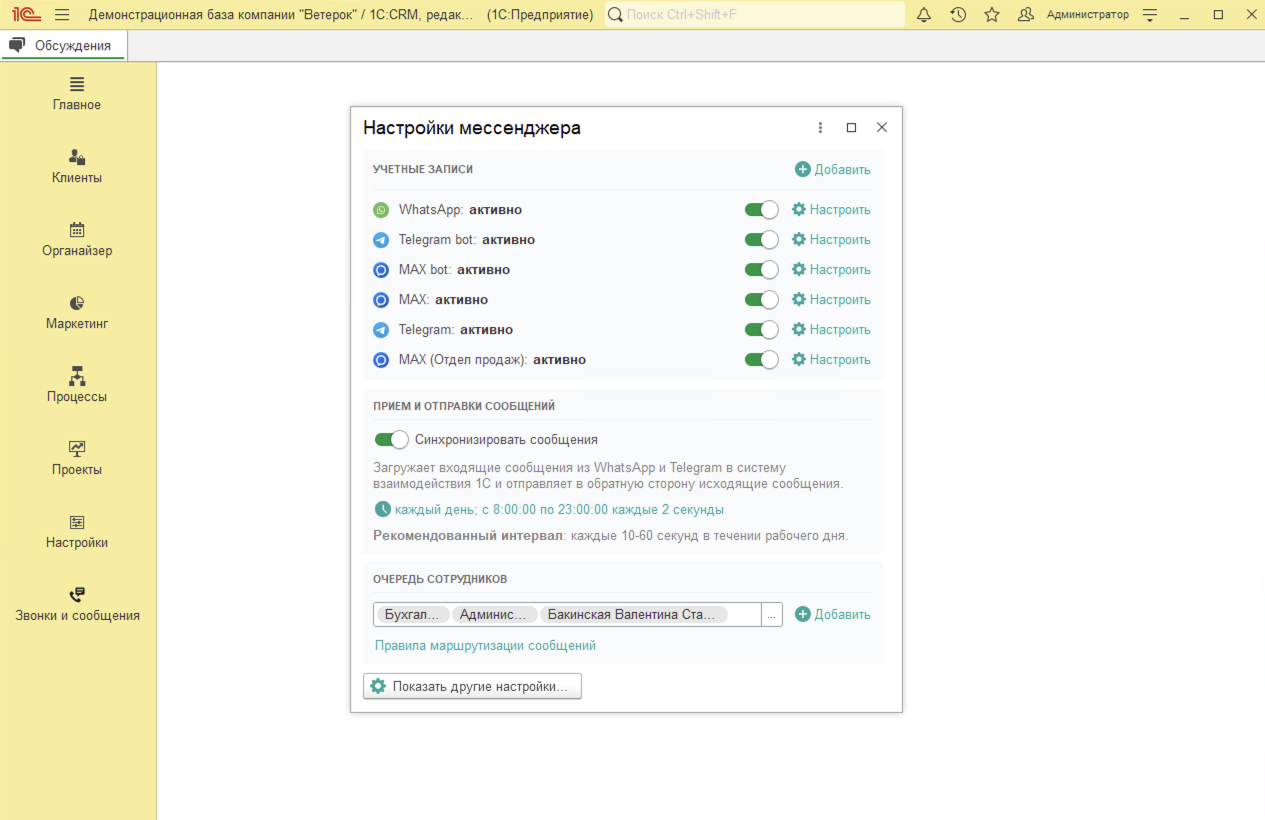The height and width of the screenshot is (820, 1265).
Task: Open Правила маршрутизации сообщений link
Action: pyautogui.click(x=485, y=646)
